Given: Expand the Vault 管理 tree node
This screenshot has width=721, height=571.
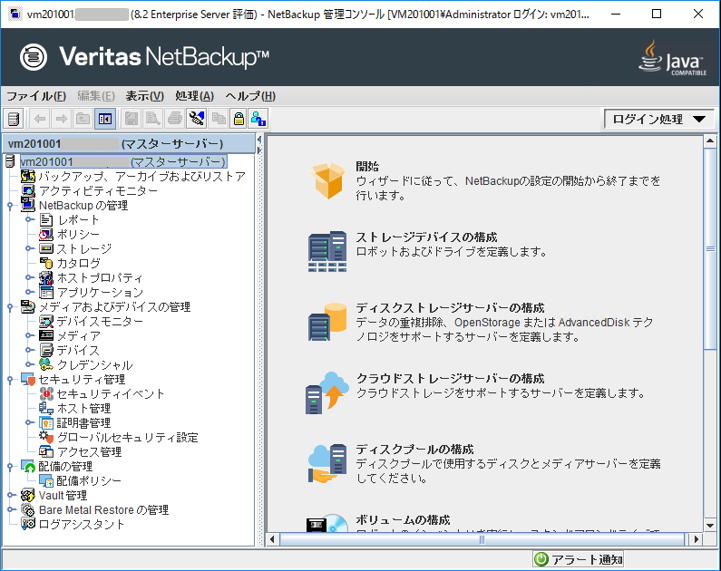Looking at the screenshot, I should [10, 495].
